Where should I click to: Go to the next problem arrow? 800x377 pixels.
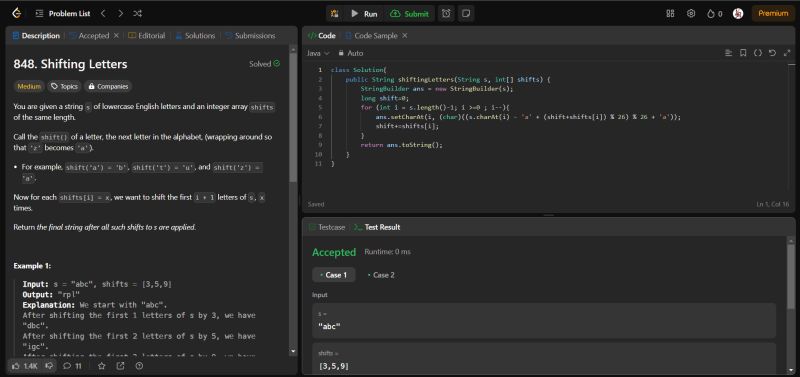[120, 14]
